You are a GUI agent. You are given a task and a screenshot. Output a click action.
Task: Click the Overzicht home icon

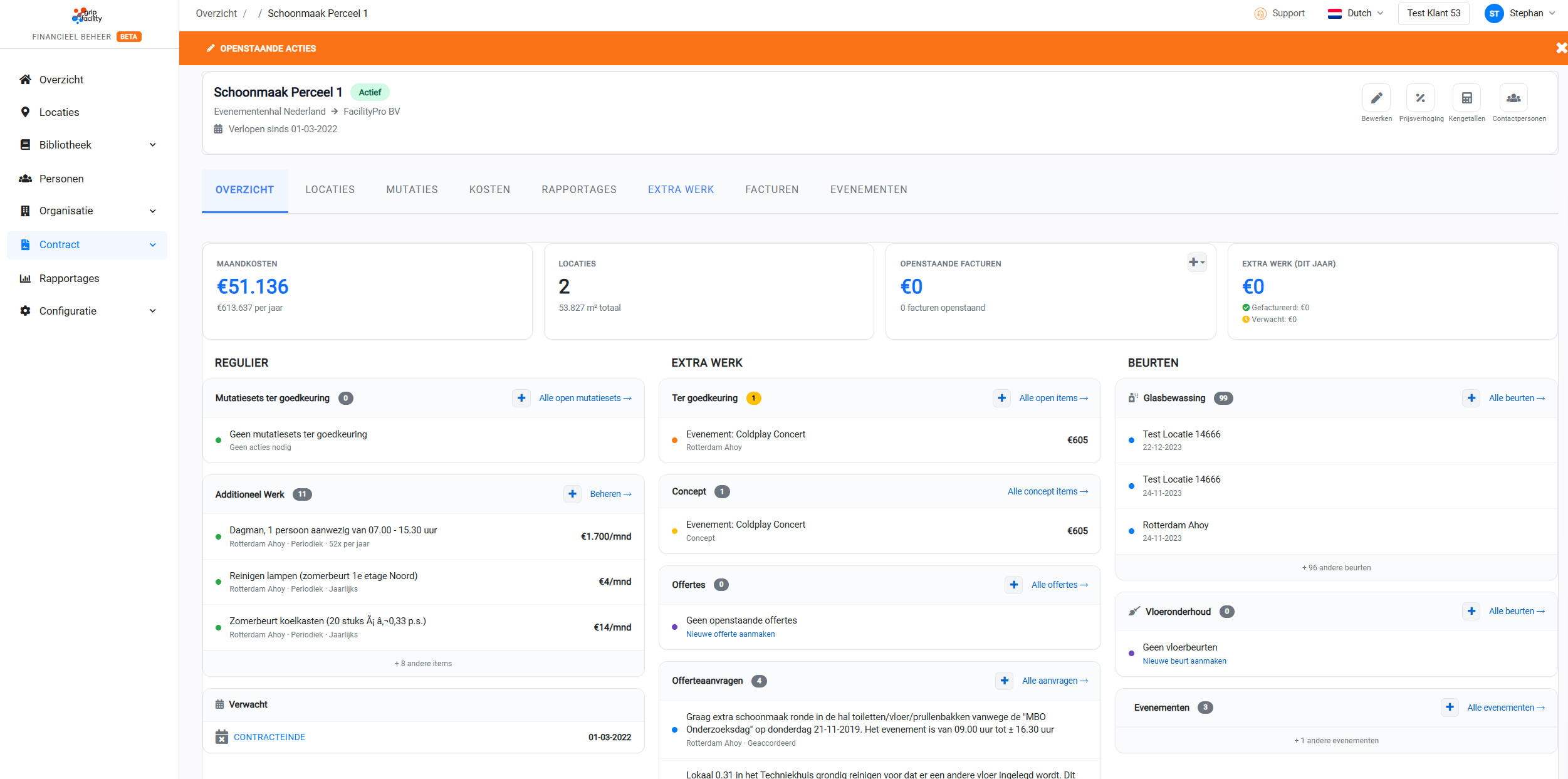click(x=25, y=79)
